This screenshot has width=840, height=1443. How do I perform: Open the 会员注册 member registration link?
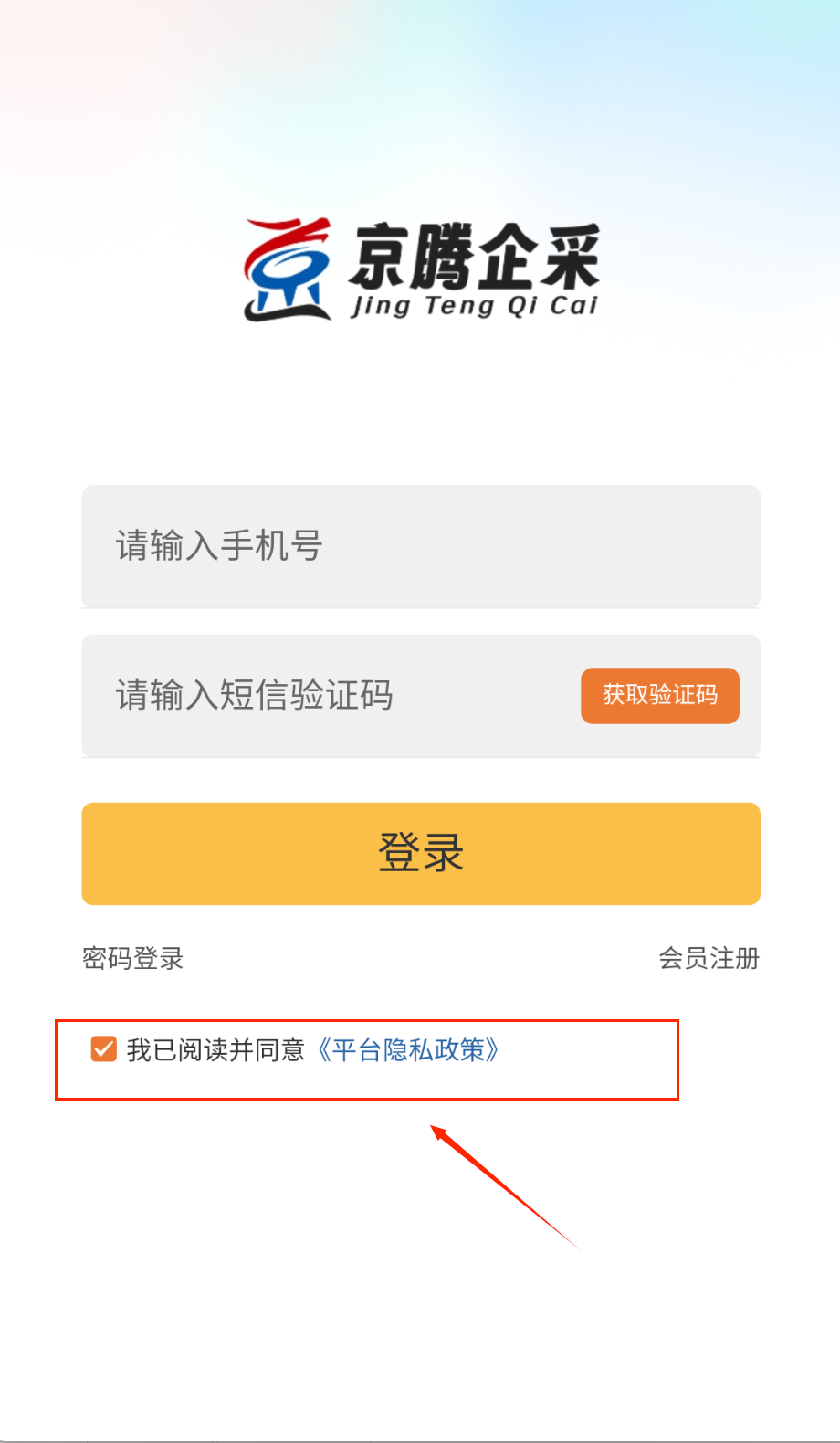(709, 958)
